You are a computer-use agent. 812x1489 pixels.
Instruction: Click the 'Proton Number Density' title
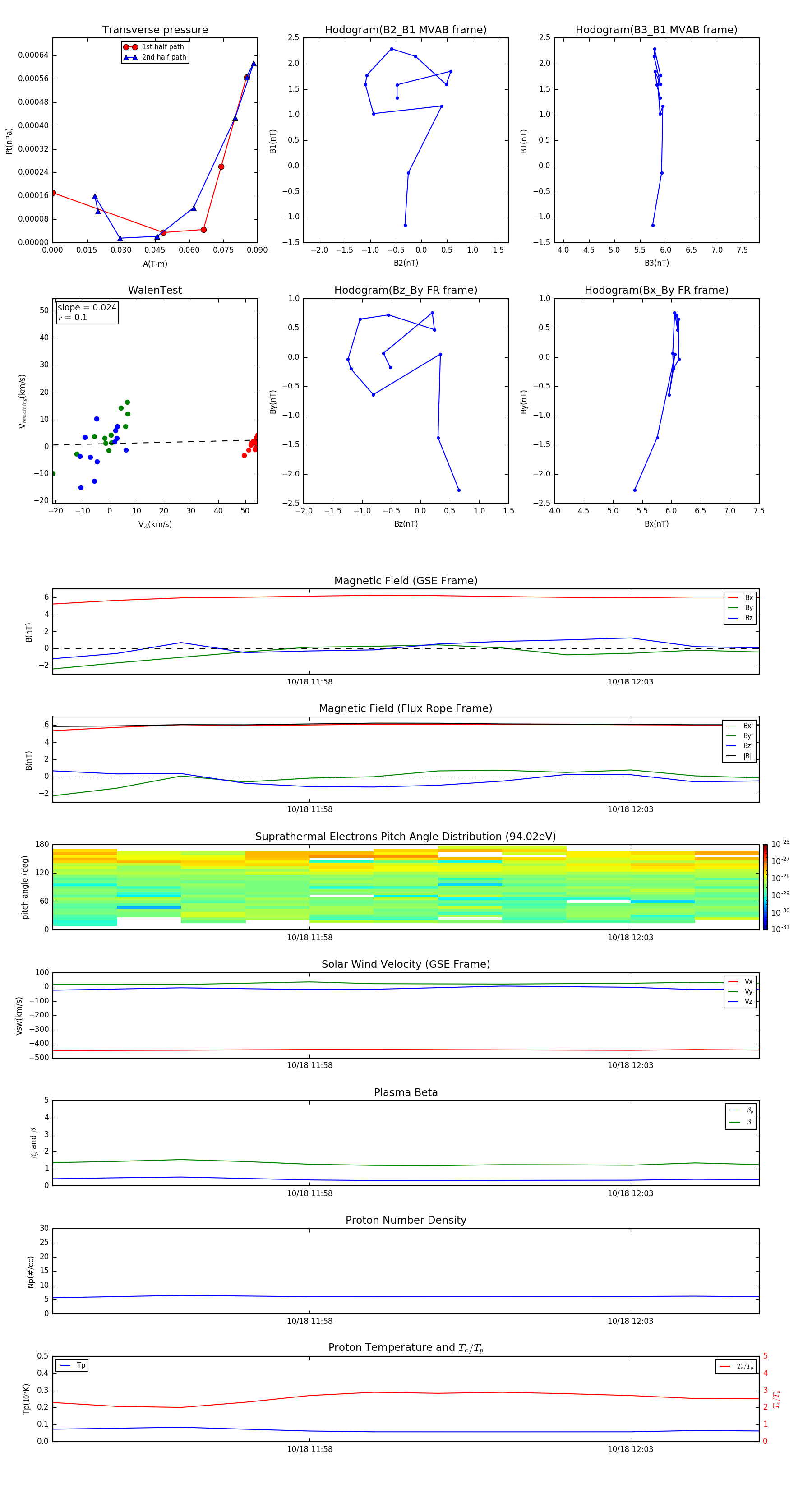[406, 1220]
